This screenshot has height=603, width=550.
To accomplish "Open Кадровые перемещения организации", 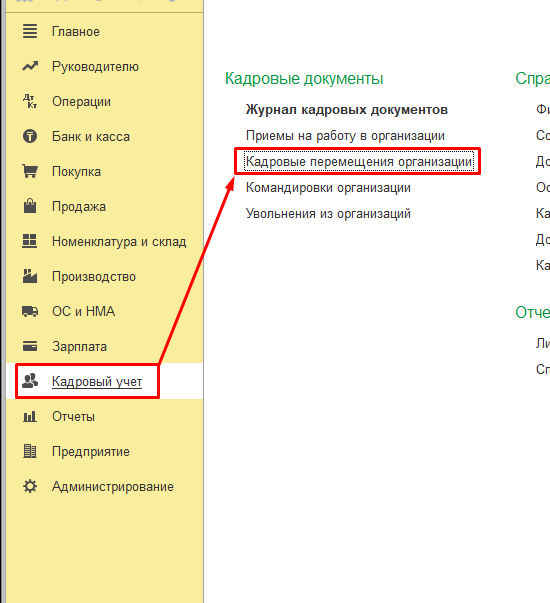I will 359,162.
